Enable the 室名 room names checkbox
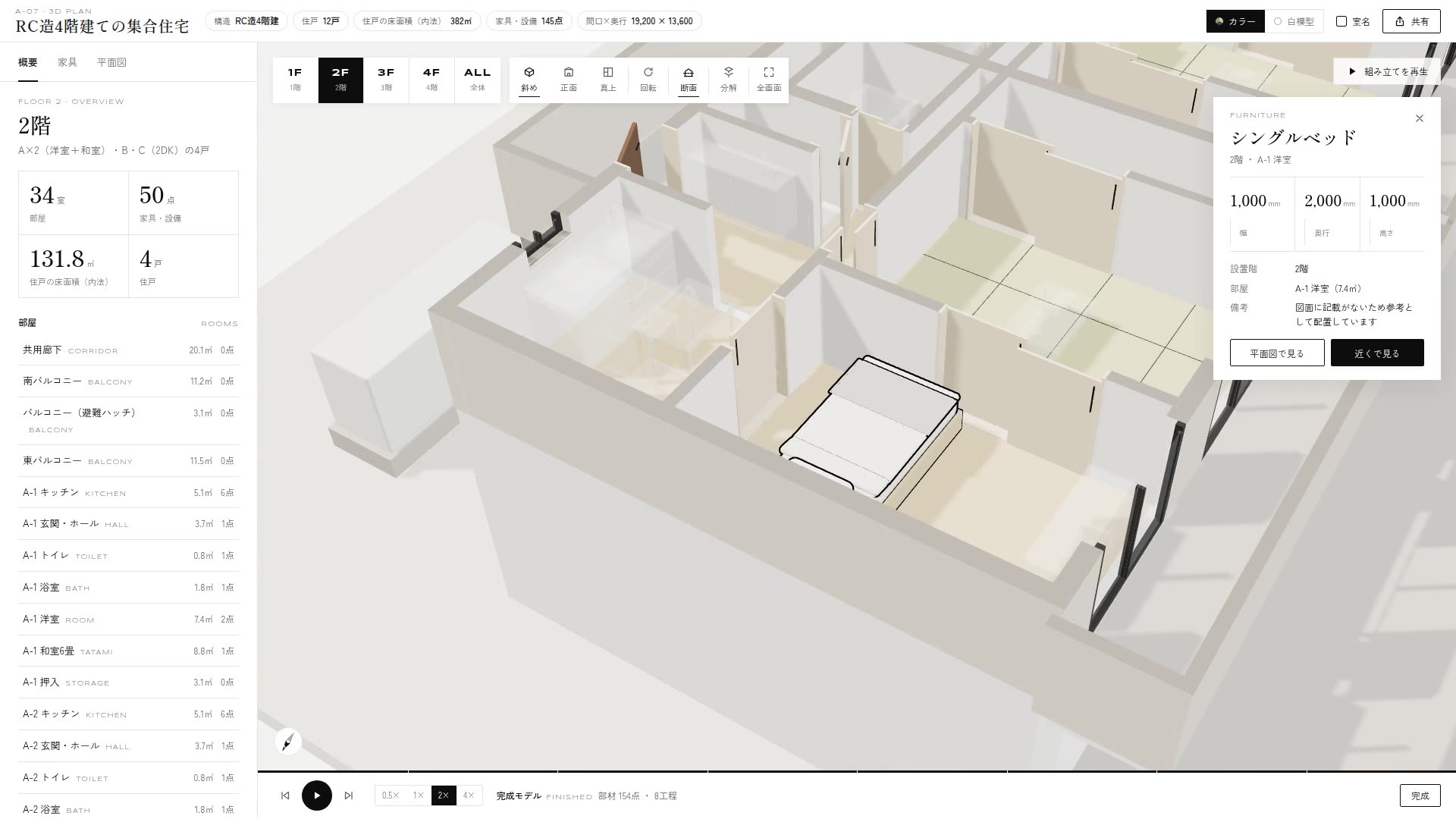1456x819 pixels. [1353, 21]
